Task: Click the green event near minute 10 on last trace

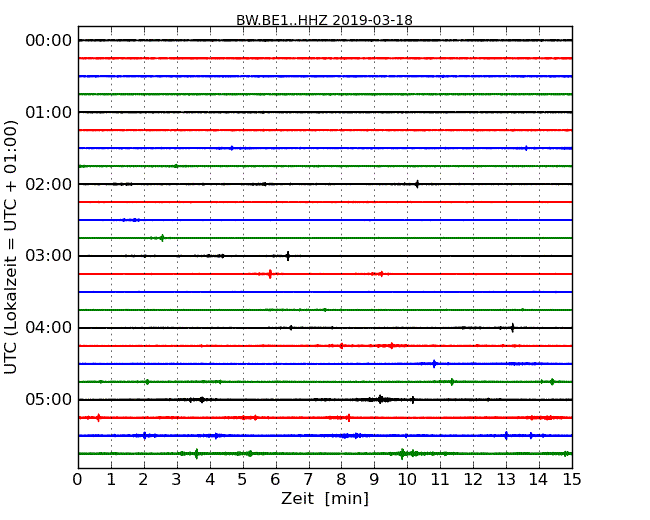Action: tap(402, 454)
